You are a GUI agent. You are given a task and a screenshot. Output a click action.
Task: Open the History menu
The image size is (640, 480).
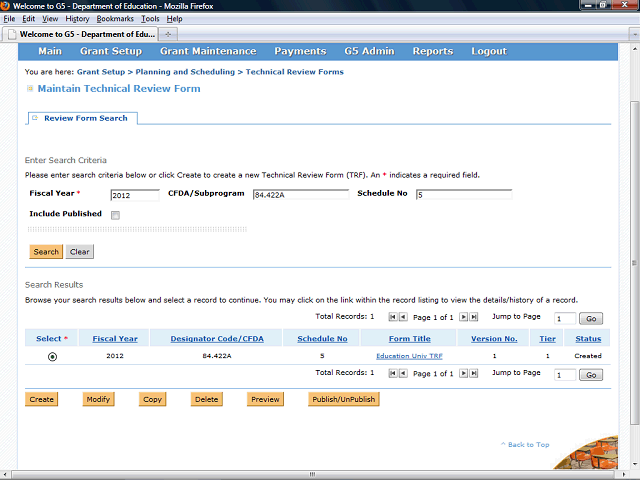[77, 19]
